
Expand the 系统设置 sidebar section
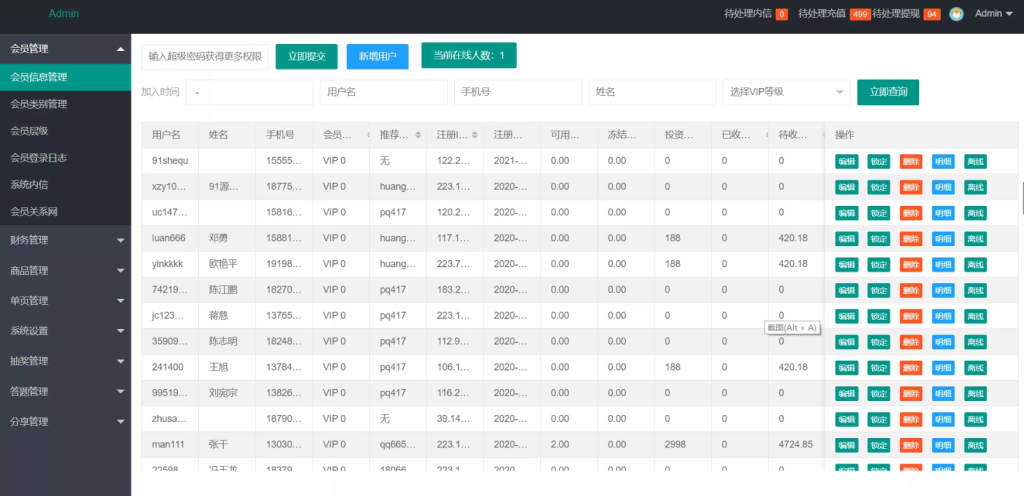[x=65, y=331]
